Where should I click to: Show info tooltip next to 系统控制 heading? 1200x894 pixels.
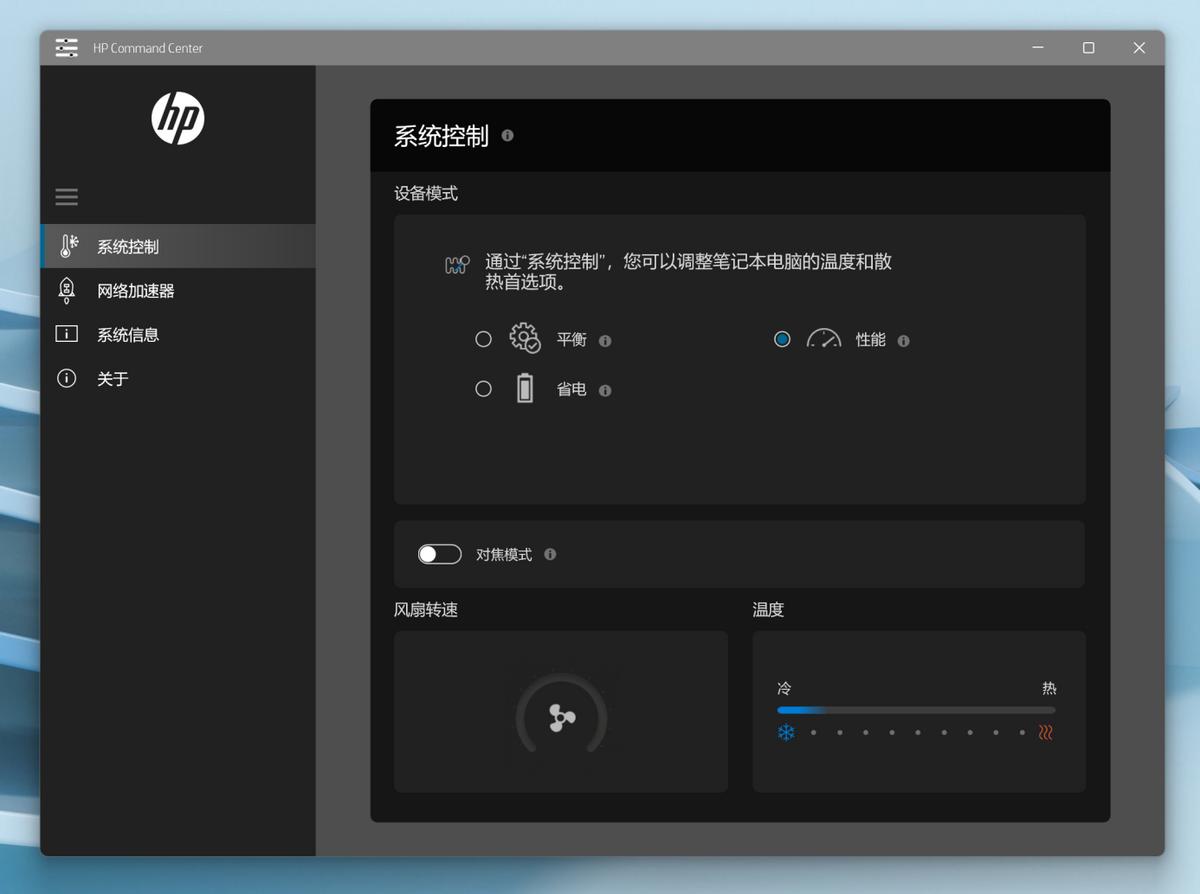tap(507, 135)
